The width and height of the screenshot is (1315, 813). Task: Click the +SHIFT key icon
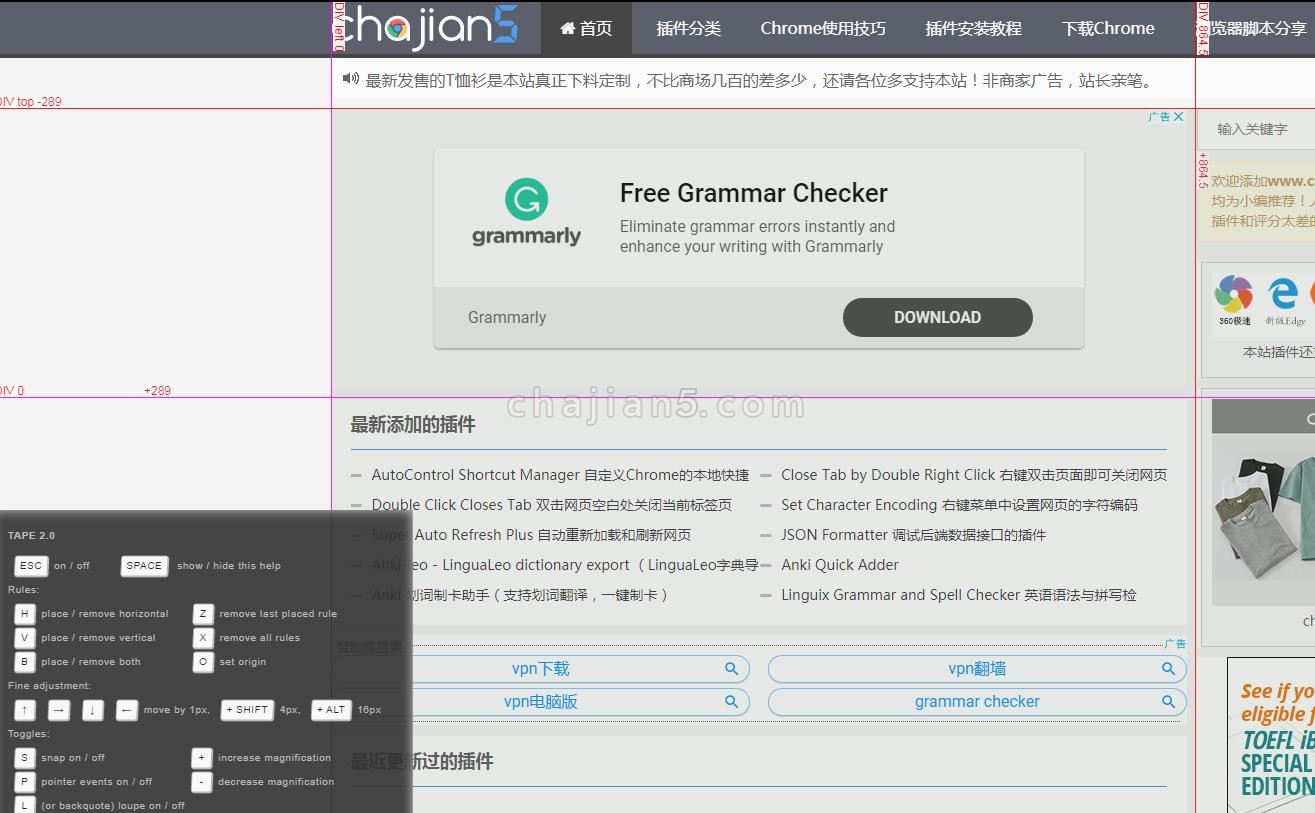[247, 710]
